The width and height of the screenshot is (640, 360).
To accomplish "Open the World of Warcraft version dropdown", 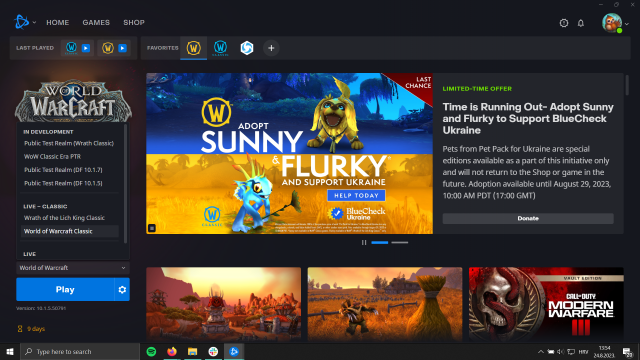I will click(x=73, y=268).
